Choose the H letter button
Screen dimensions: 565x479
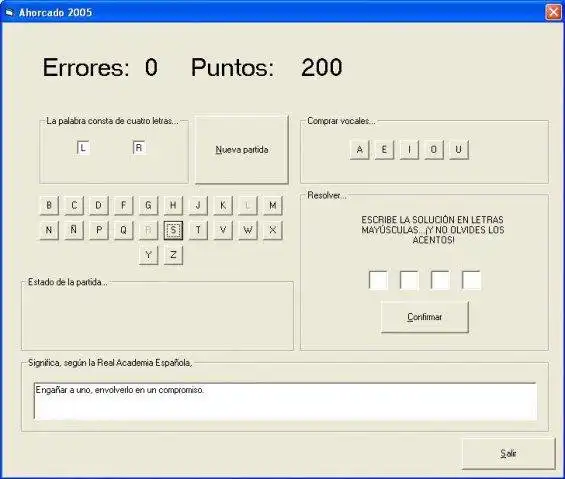pyautogui.click(x=173, y=205)
